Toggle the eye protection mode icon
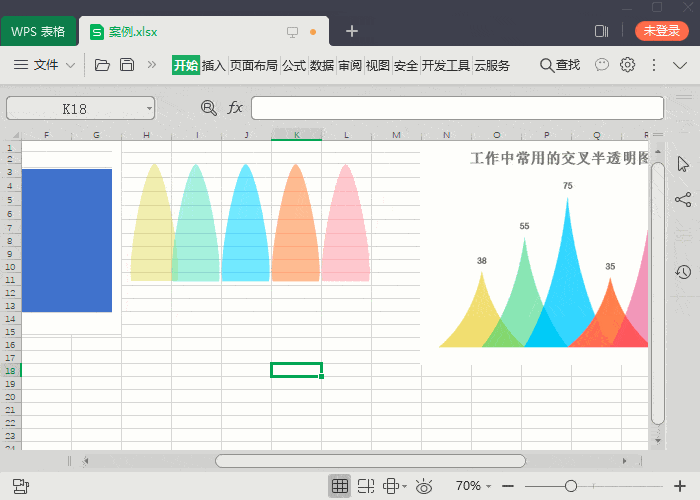The width and height of the screenshot is (700, 500). click(x=424, y=486)
